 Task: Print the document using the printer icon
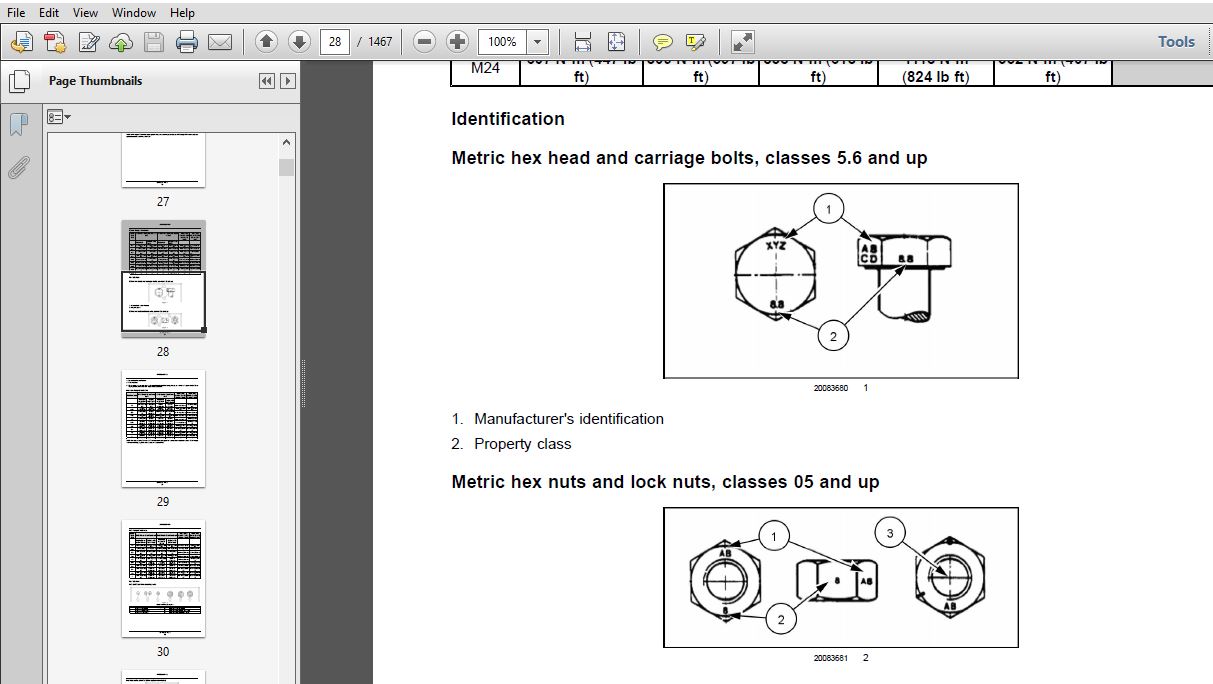click(187, 42)
